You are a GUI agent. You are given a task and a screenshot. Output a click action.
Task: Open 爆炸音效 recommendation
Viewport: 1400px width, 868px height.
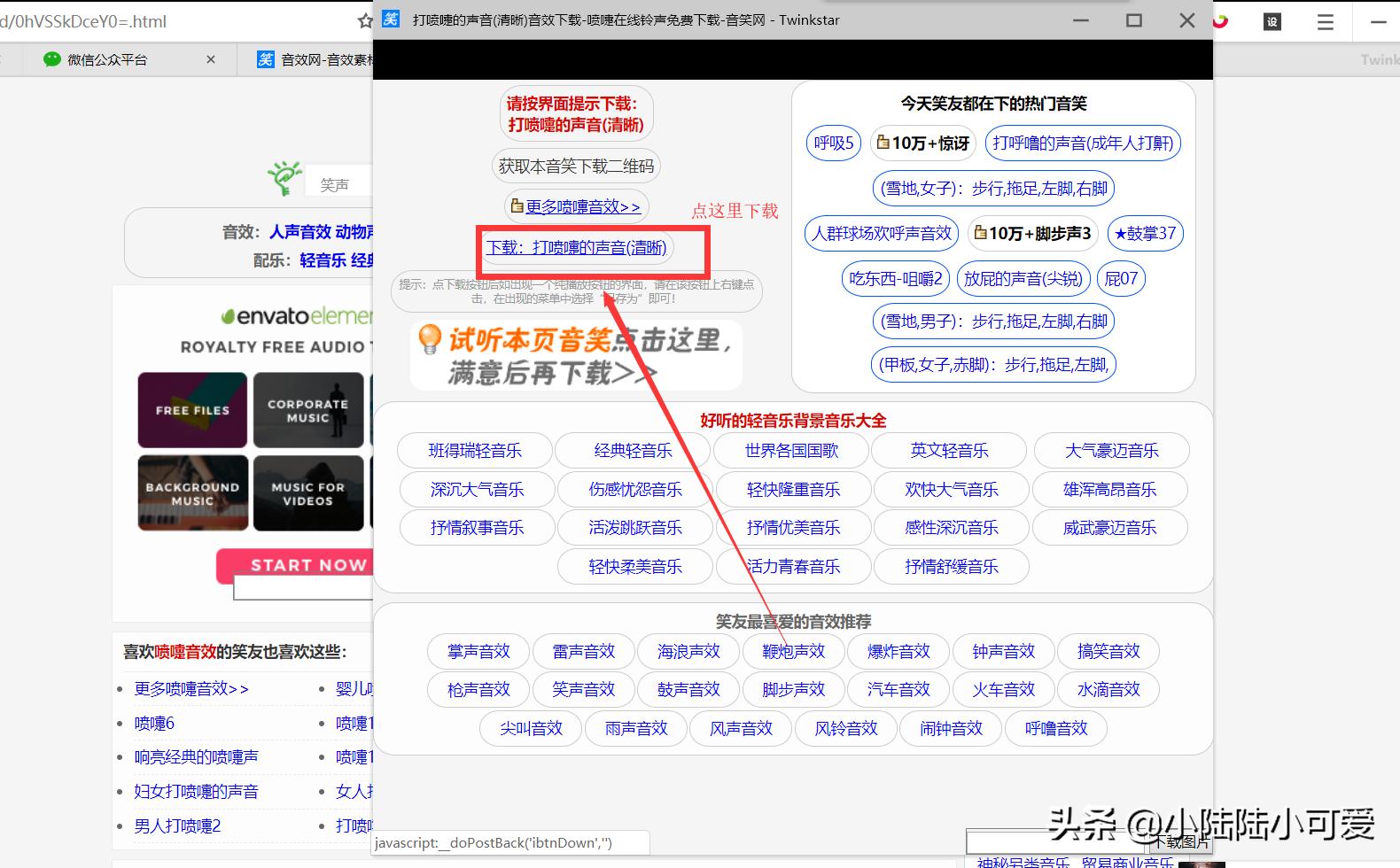coord(898,652)
